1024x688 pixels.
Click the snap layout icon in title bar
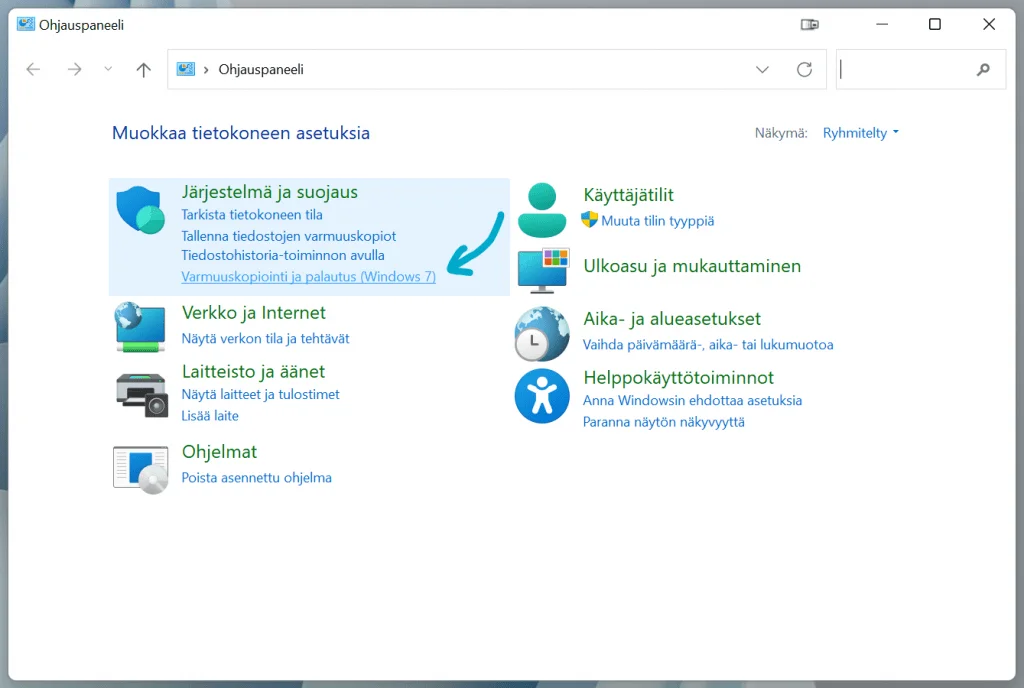810,25
